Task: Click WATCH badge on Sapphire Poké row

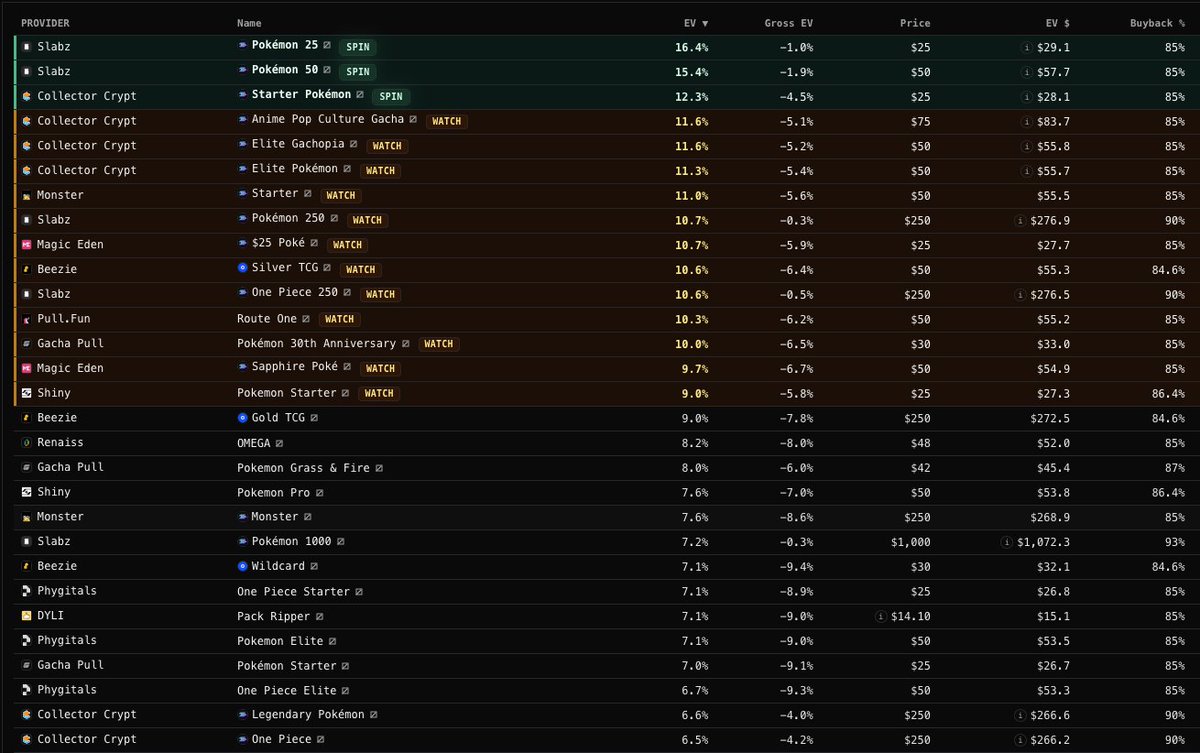Action: pyautogui.click(x=380, y=369)
